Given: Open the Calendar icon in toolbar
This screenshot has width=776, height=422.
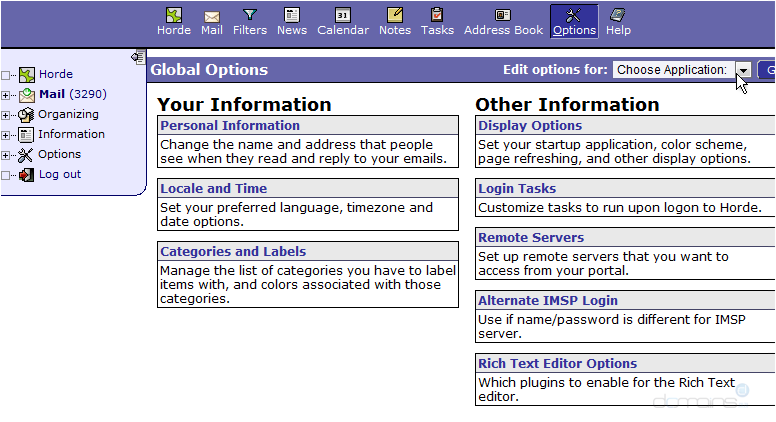Looking at the screenshot, I should [x=343, y=15].
